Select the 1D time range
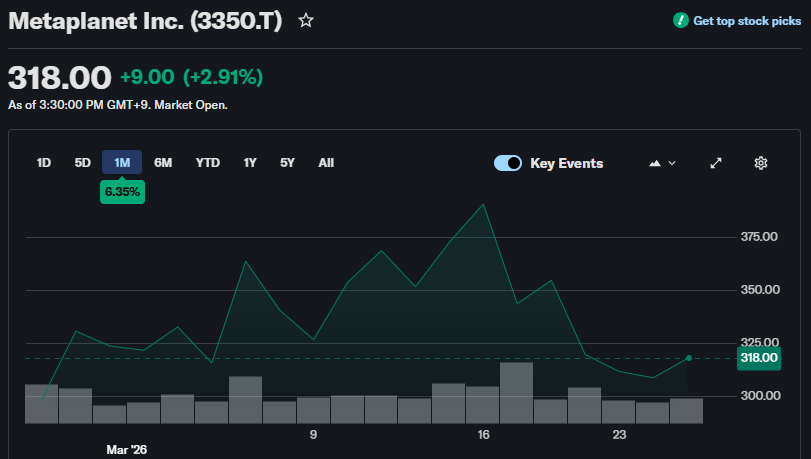 click(44, 163)
